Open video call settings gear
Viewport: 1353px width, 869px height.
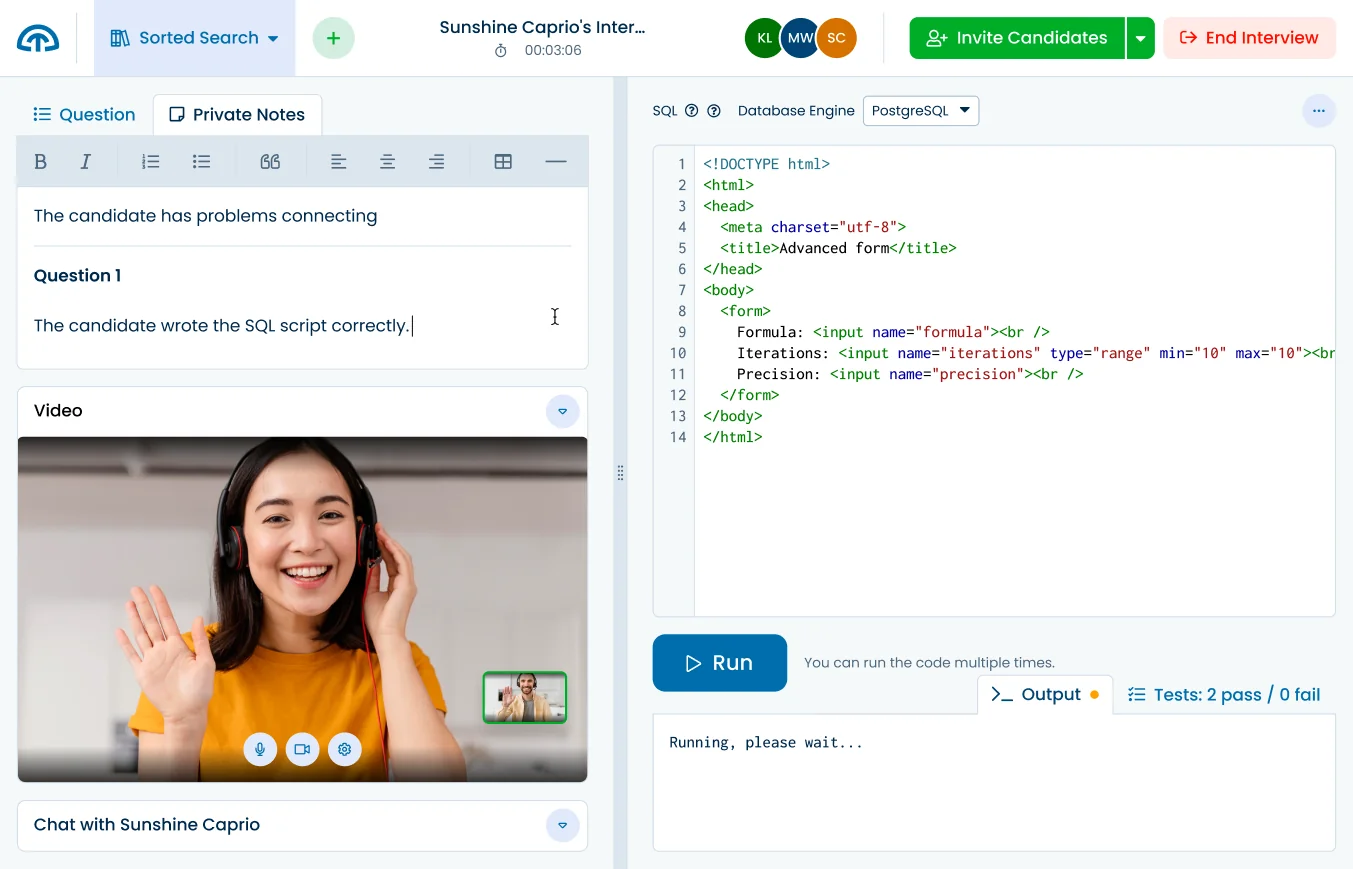click(x=344, y=749)
